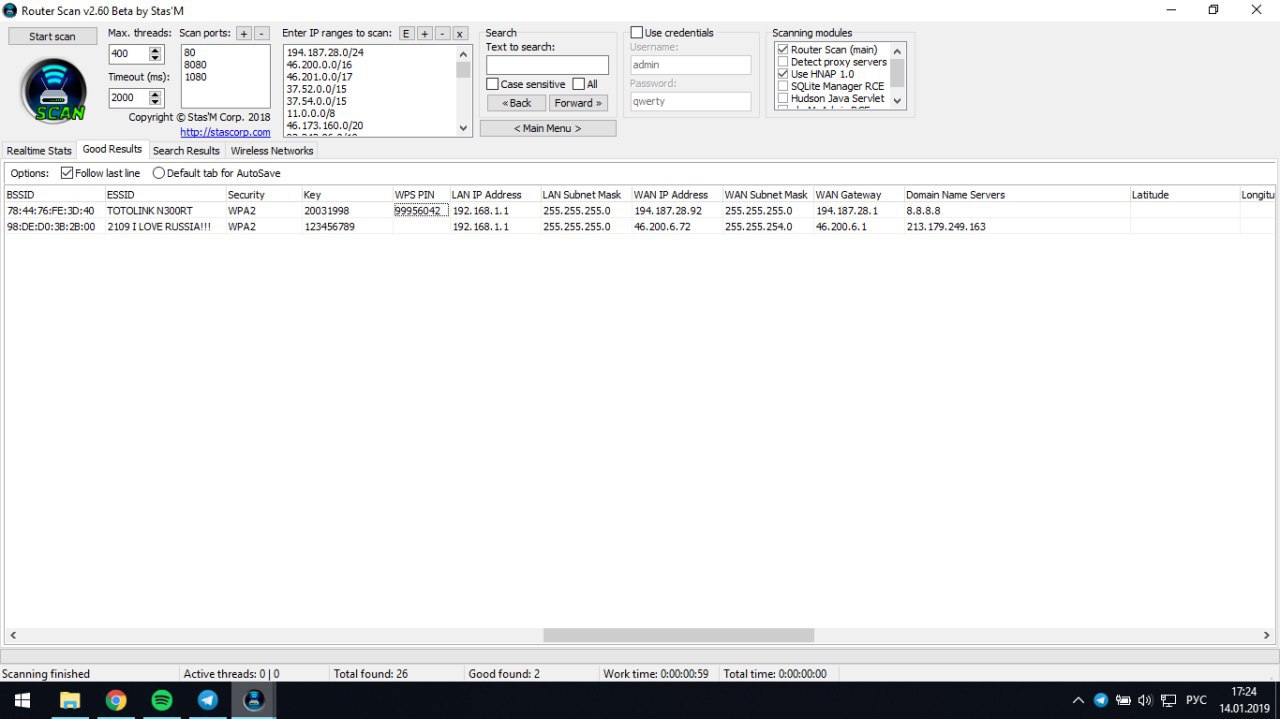Click Router Scan taskbar icon
Viewport: 1280px width, 719px height.
pyautogui.click(x=254, y=700)
